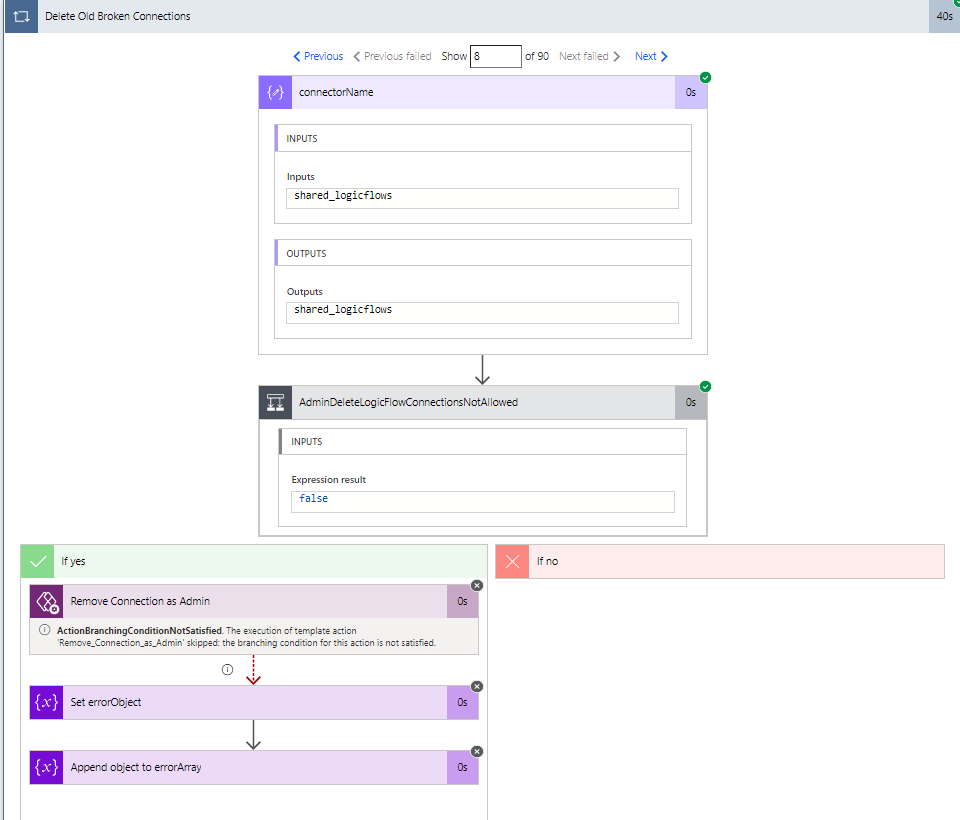Select the loop icon beside Delete Old Broken Connections
Screen dimensions: 960x820
tap(20, 16)
